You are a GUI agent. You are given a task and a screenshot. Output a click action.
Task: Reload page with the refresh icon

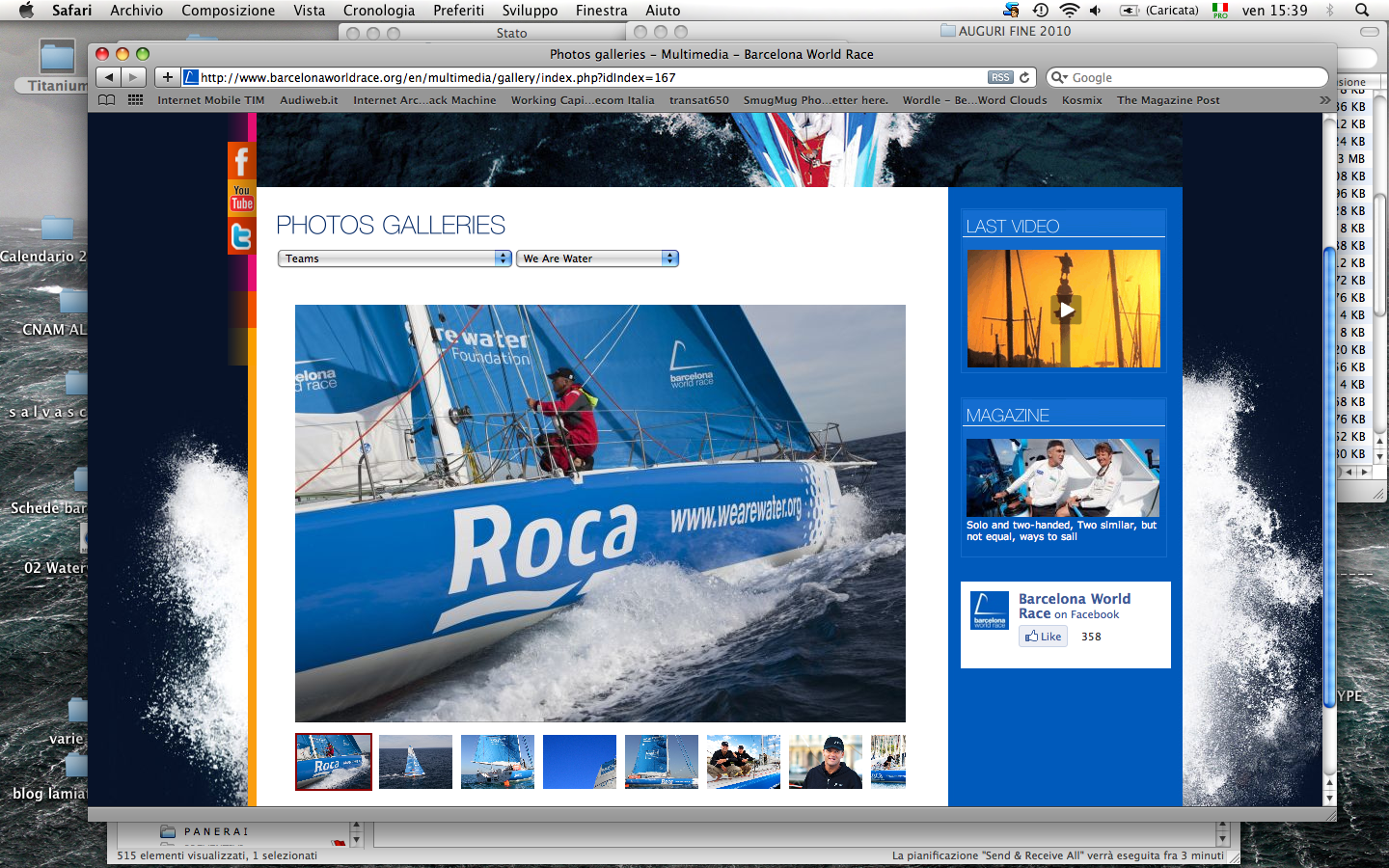point(1024,77)
